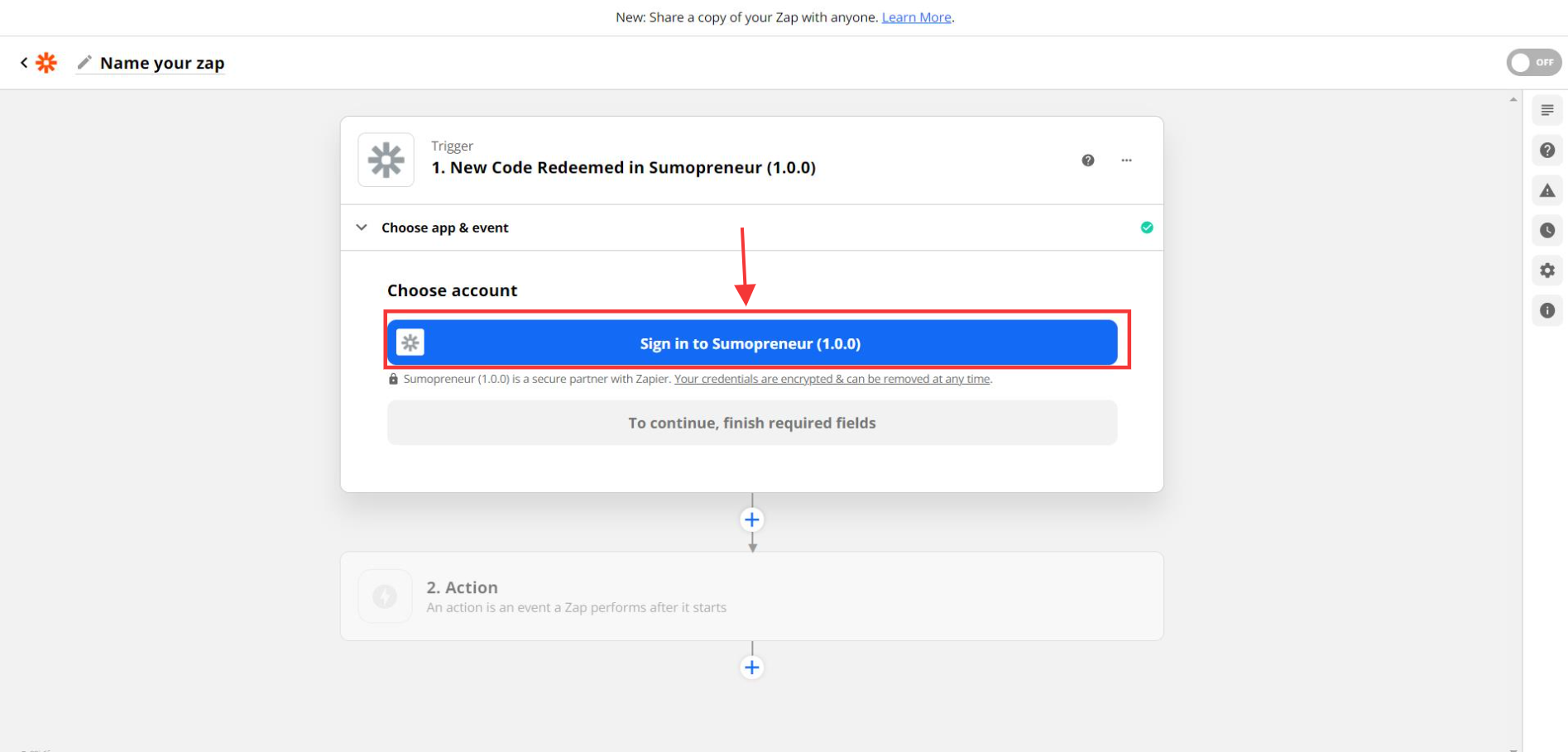This screenshot has width=1568, height=752.
Task: Open sidebar help question mark icon
Action: [x=1546, y=151]
